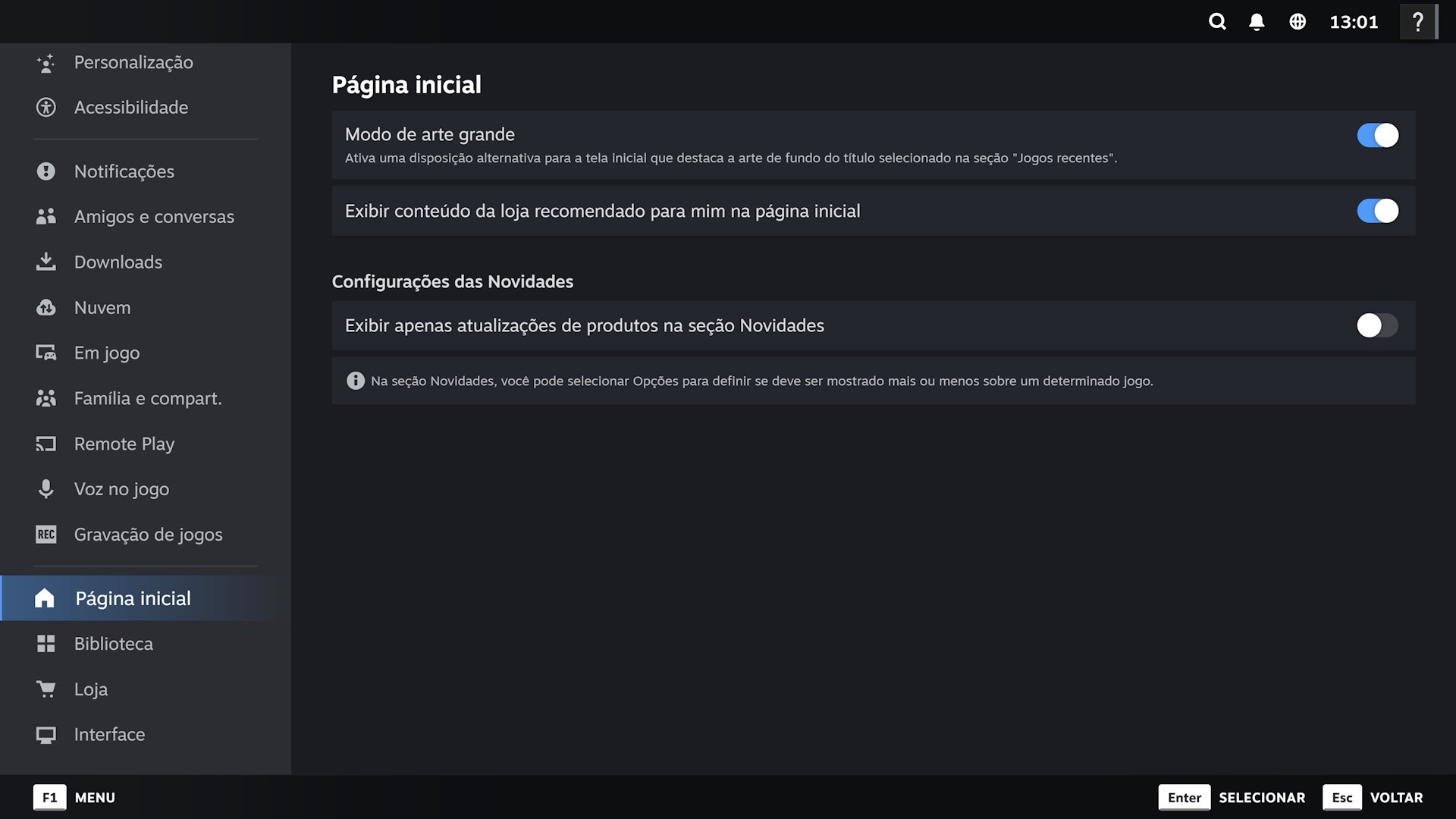Click the Downloads arrow icon
The height and width of the screenshot is (819, 1456).
pos(45,262)
